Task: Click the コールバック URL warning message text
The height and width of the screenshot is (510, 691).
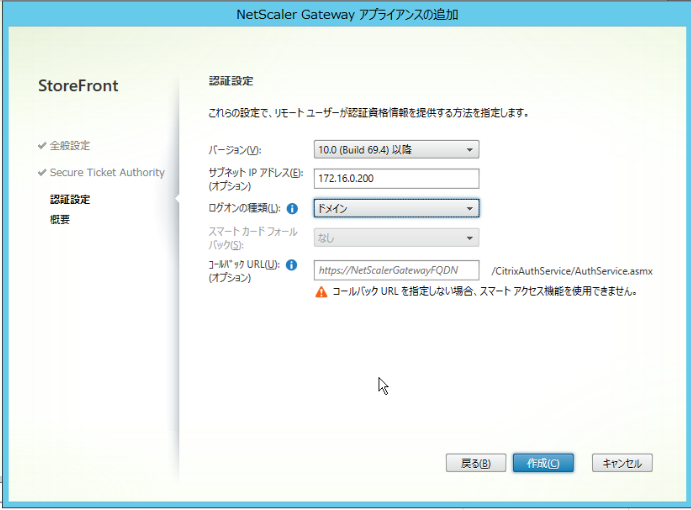Action: [x=484, y=291]
